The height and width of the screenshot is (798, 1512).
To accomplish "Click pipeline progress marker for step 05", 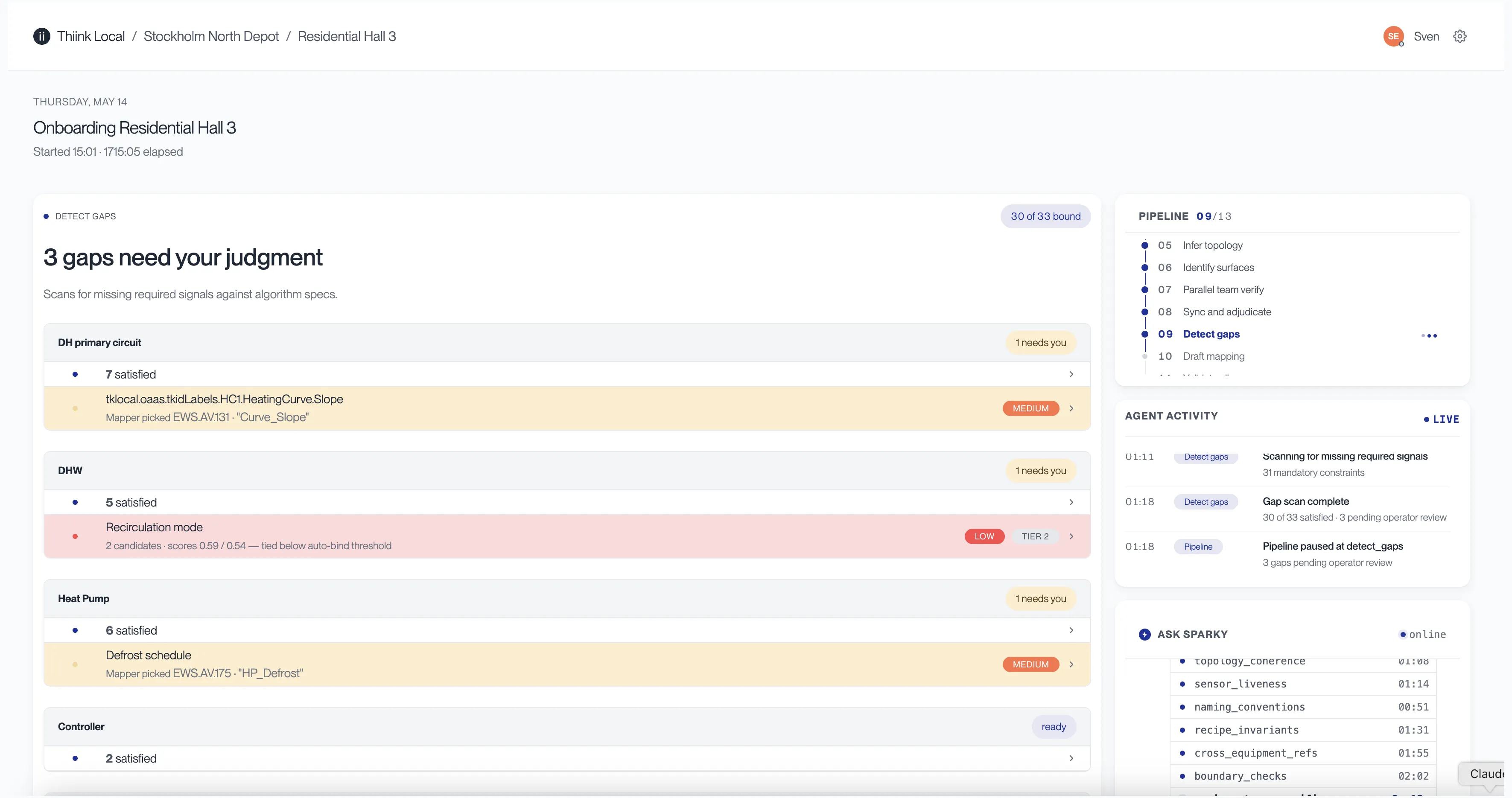I will (1144, 245).
